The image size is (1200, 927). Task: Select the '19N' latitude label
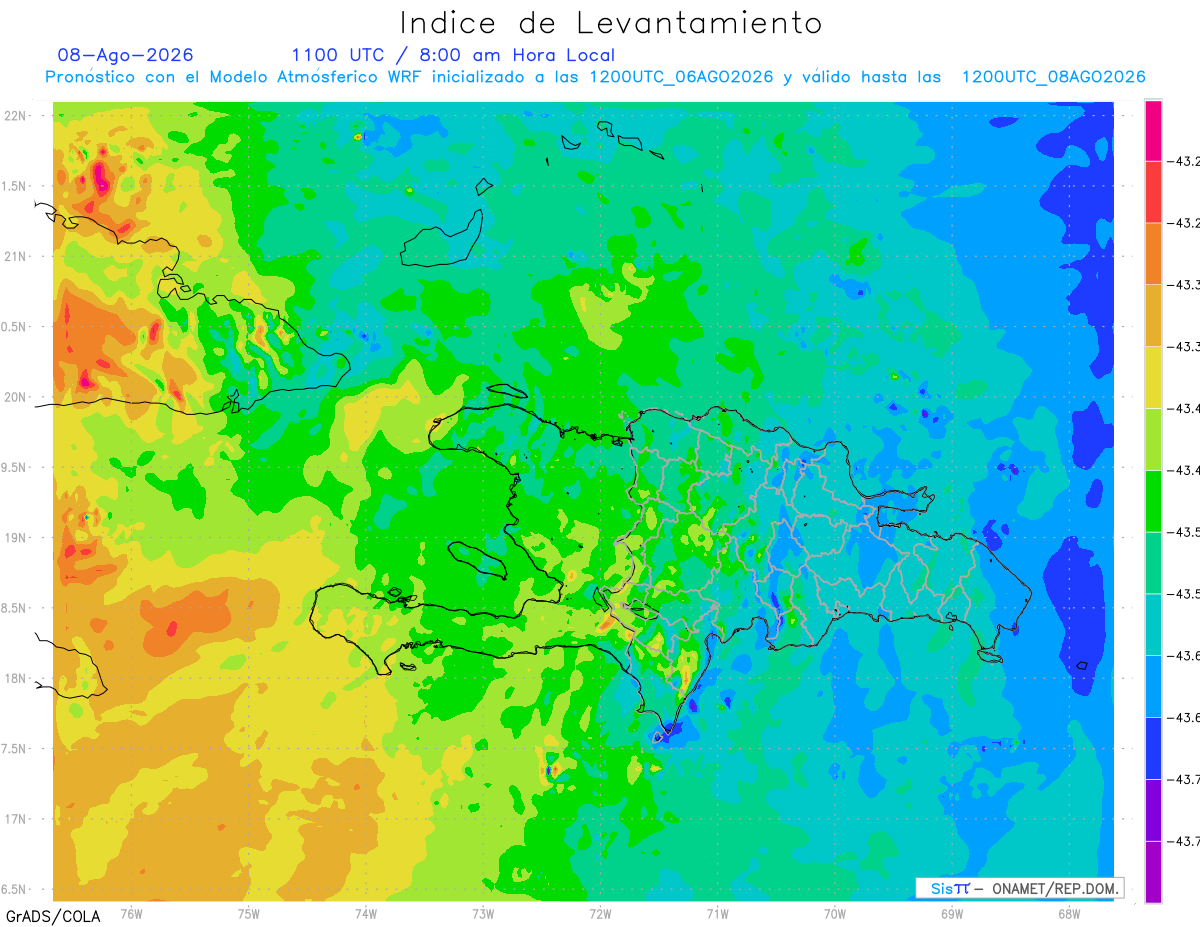tap(14, 538)
